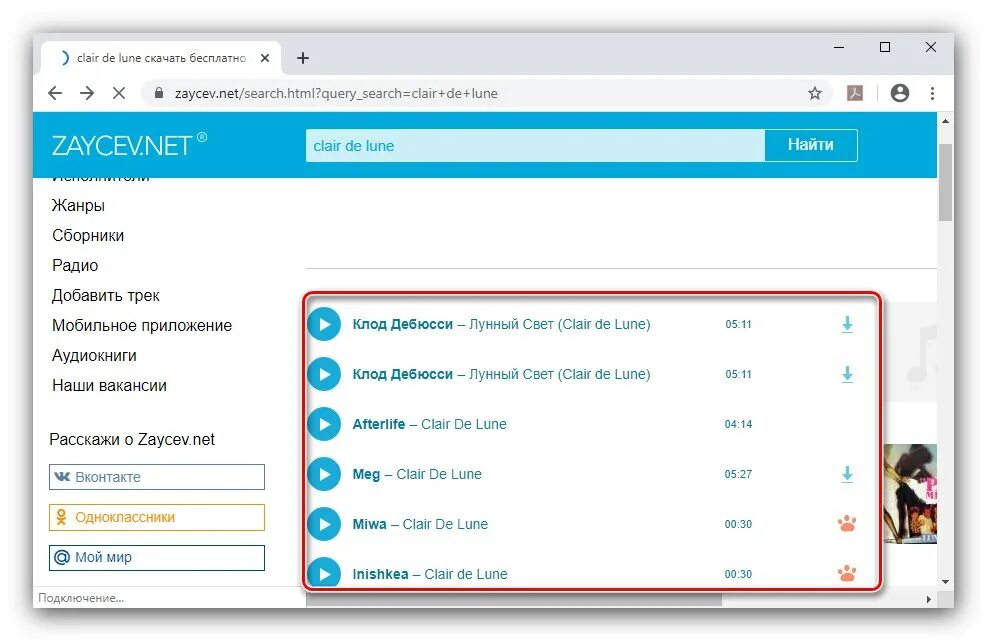Click the horizontal scrollbar thumb at the bottom

514,599
